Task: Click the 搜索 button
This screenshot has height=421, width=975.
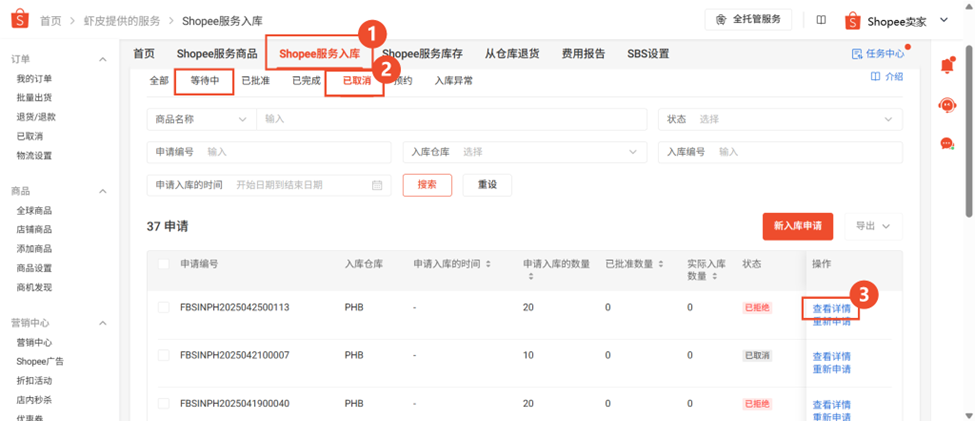Action: (427, 185)
